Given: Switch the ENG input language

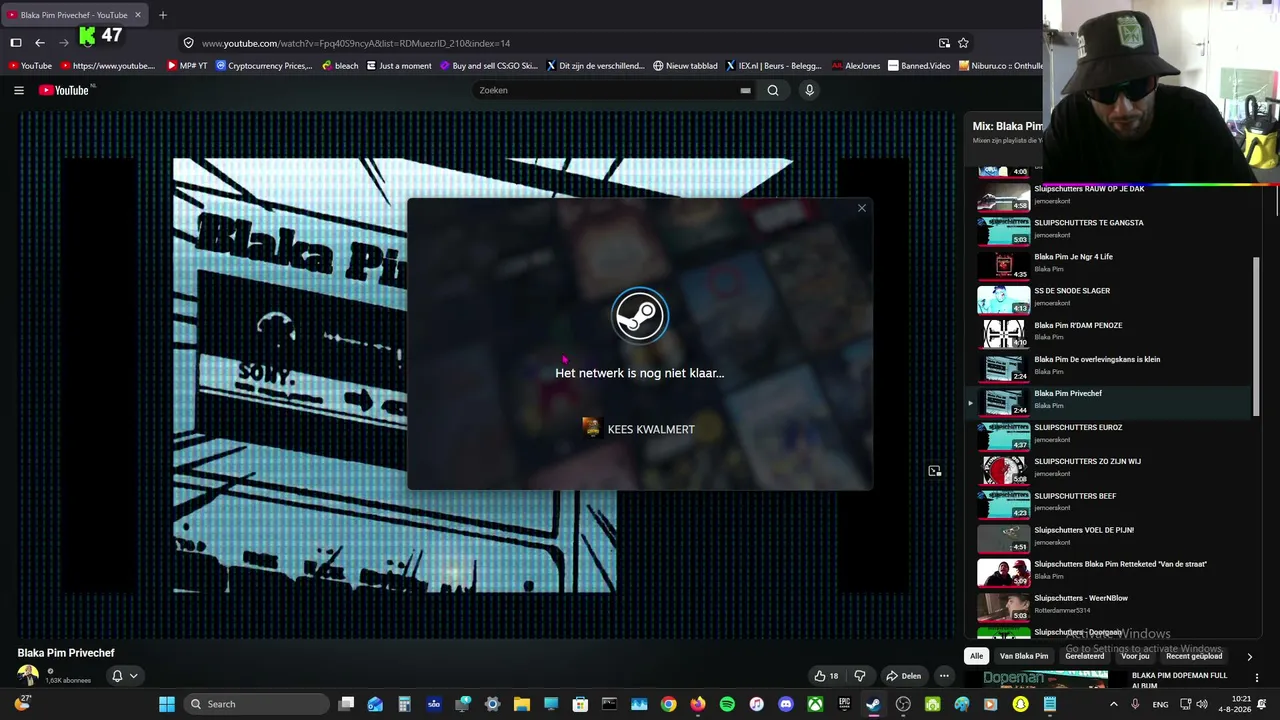Looking at the screenshot, I should click(1160, 704).
